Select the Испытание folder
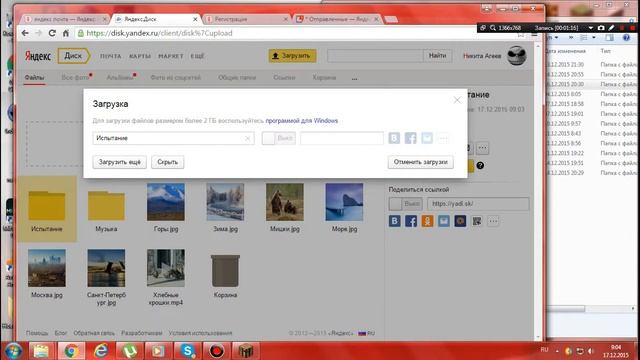The image size is (640, 360). (47, 209)
